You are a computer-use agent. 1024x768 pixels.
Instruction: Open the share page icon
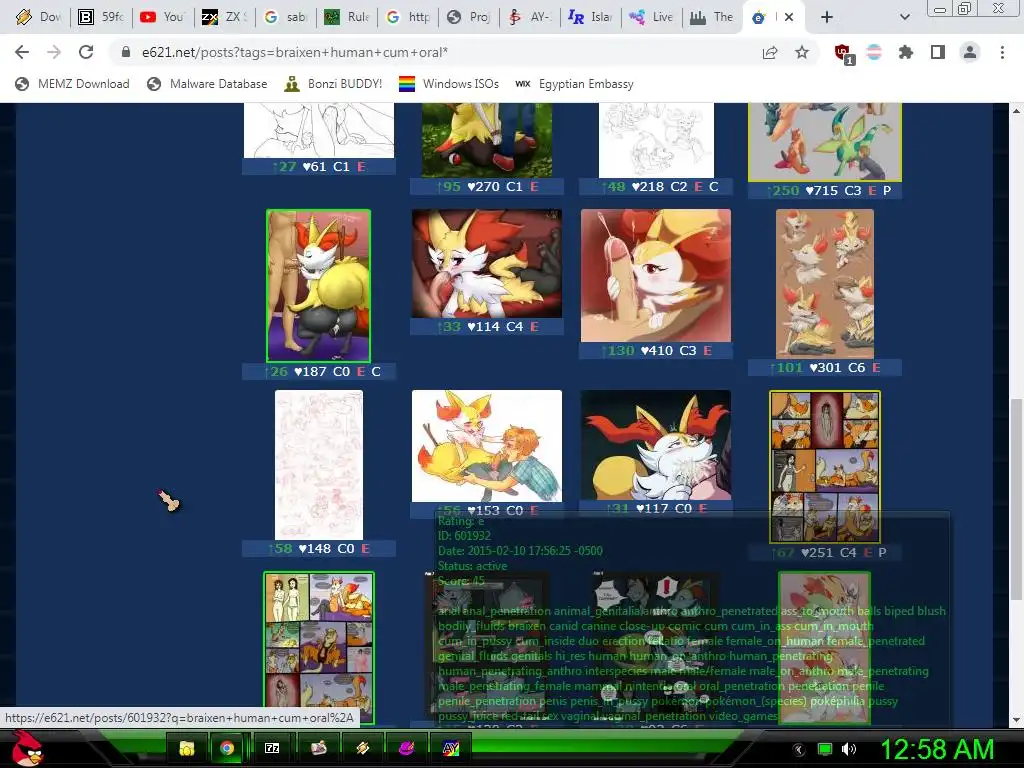770,53
